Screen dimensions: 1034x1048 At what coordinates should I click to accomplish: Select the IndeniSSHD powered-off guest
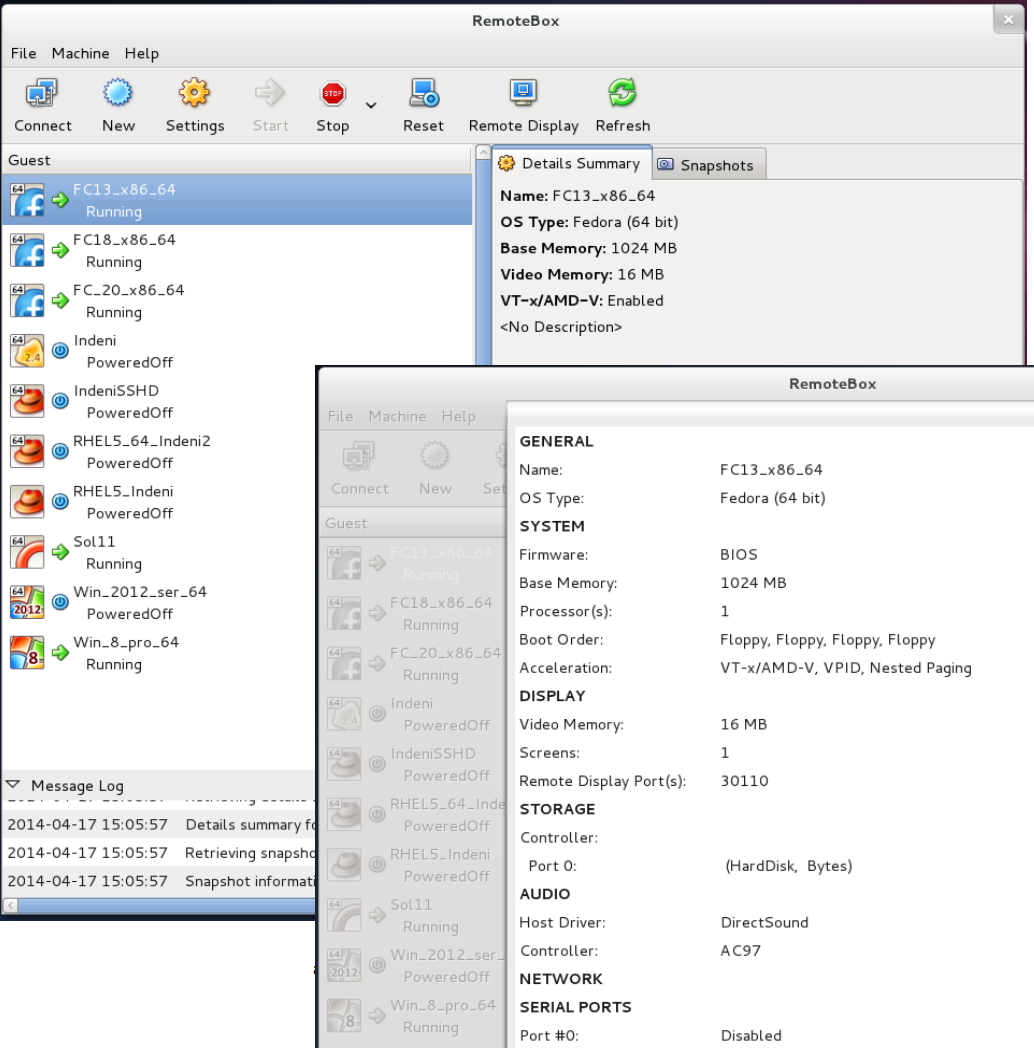pos(116,401)
